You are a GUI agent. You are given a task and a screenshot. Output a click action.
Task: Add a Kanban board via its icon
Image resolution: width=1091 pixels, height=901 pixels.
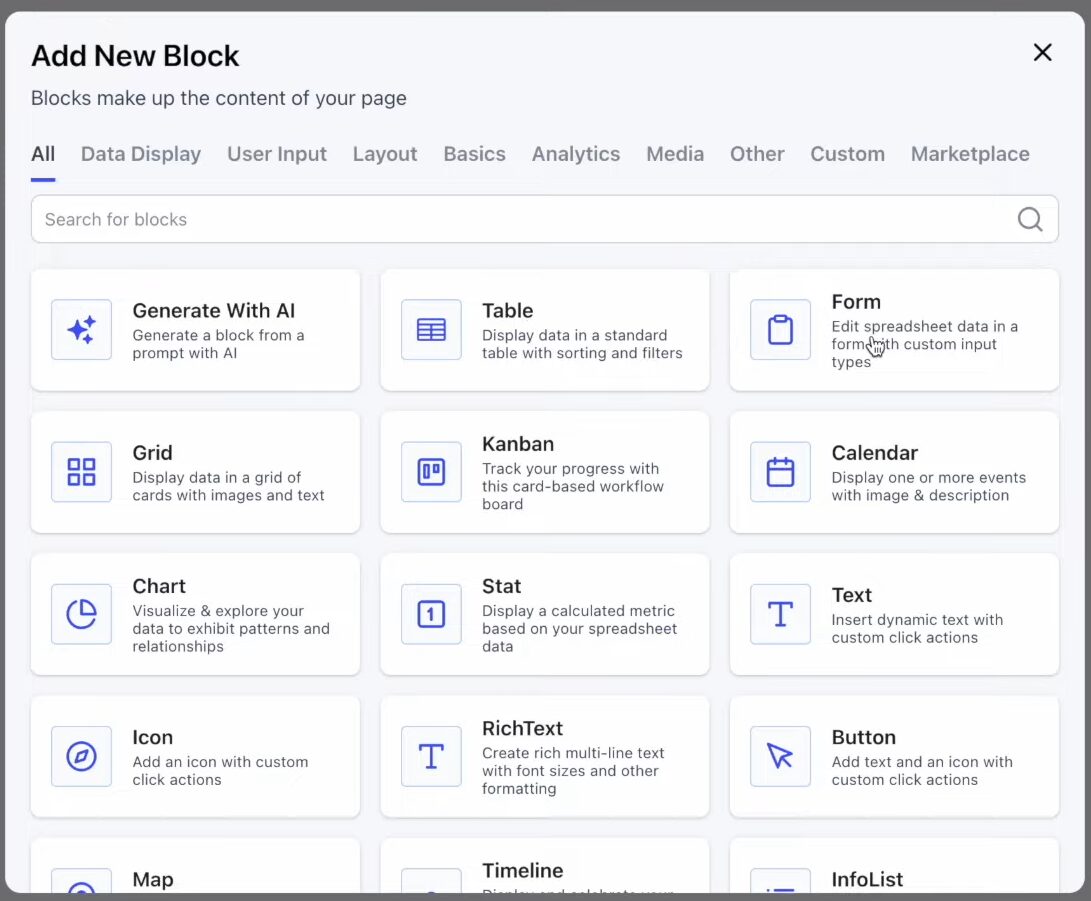click(431, 472)
